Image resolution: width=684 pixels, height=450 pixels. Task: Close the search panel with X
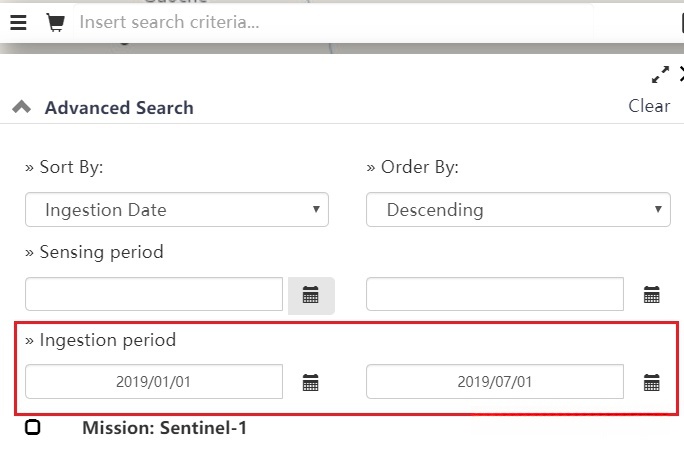point(681,73)
